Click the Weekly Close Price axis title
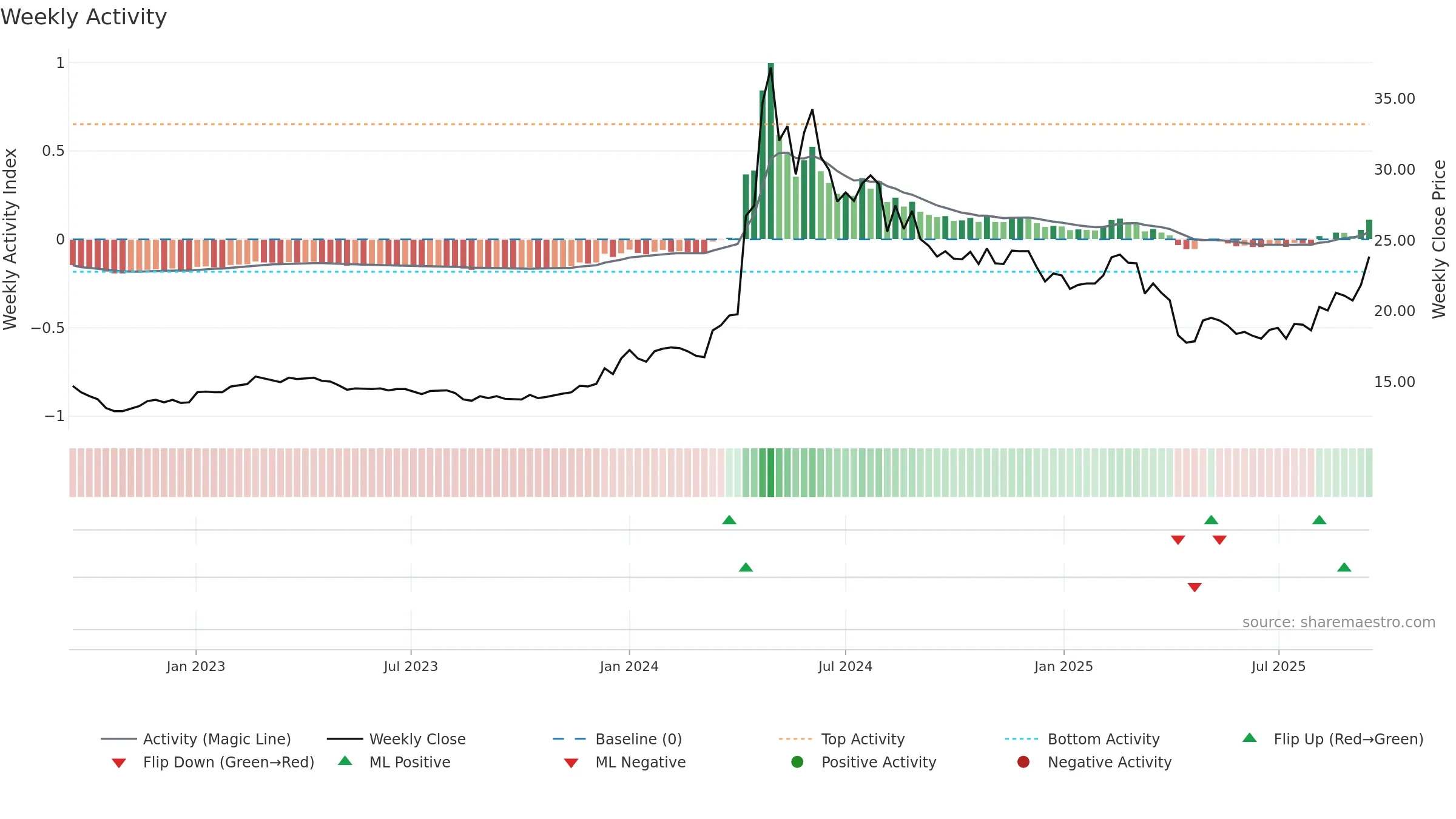 point(1439,239)
